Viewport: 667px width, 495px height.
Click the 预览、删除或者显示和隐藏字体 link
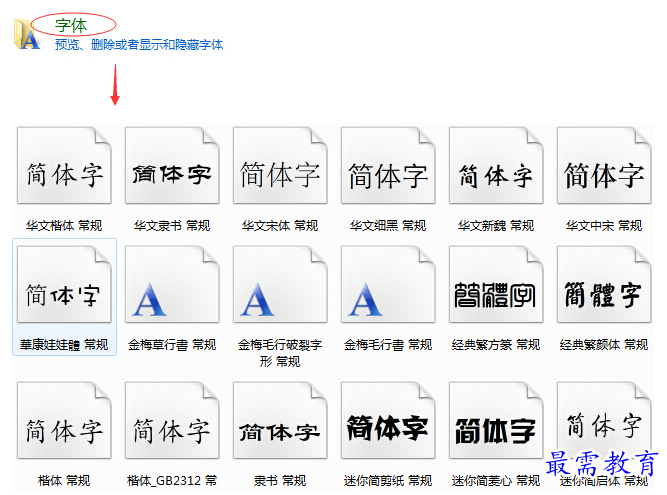point(139,44)
